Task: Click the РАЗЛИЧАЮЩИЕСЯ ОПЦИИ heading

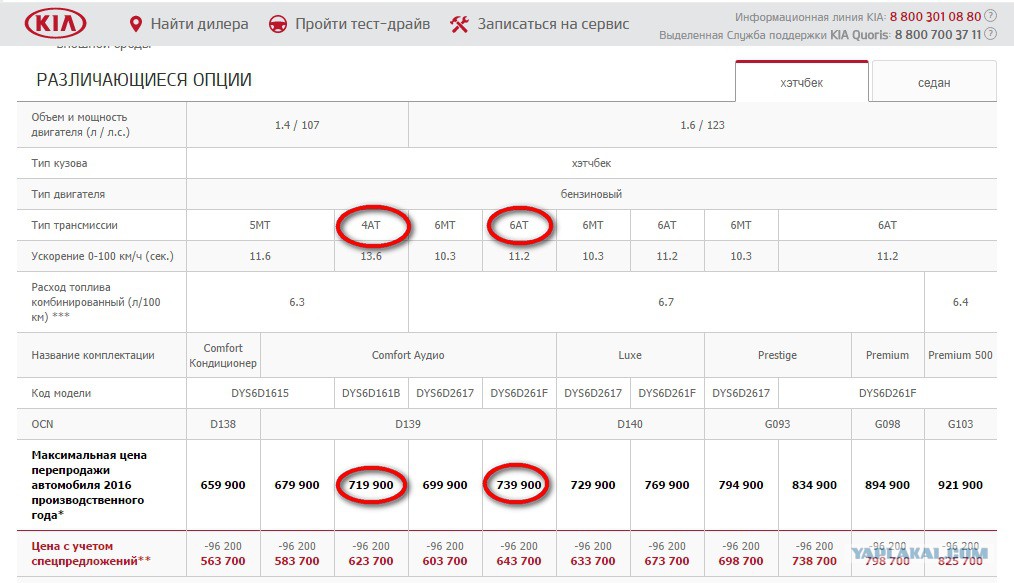Action: point(144,80)
